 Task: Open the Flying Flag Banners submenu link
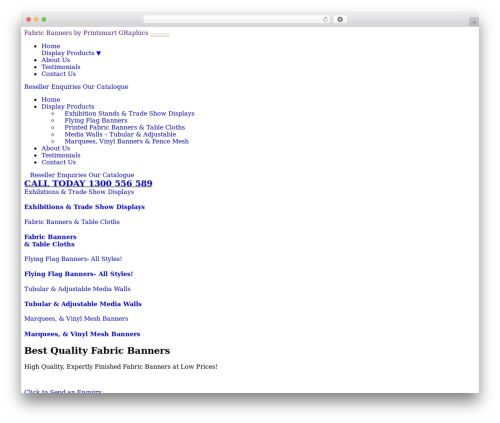pyautogui.click(x=96, y=121)
